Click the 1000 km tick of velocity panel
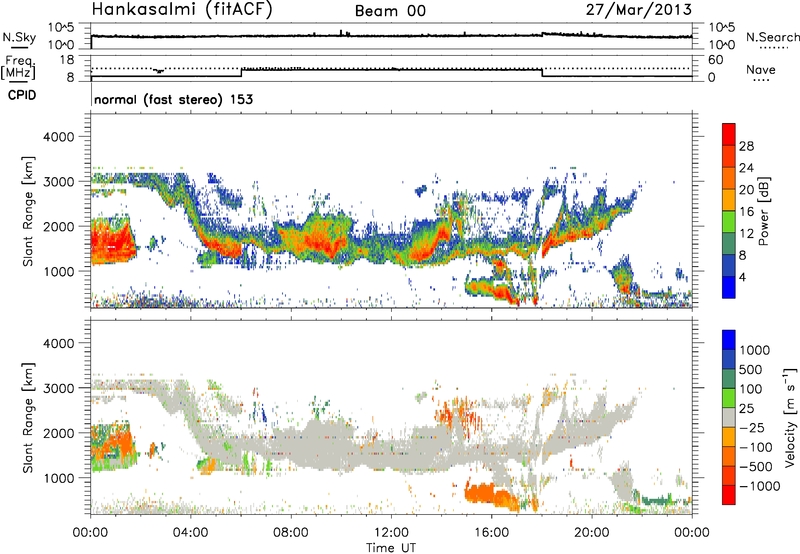The width and height of the screenshot is (800, 554). click(x=58, y=478)
